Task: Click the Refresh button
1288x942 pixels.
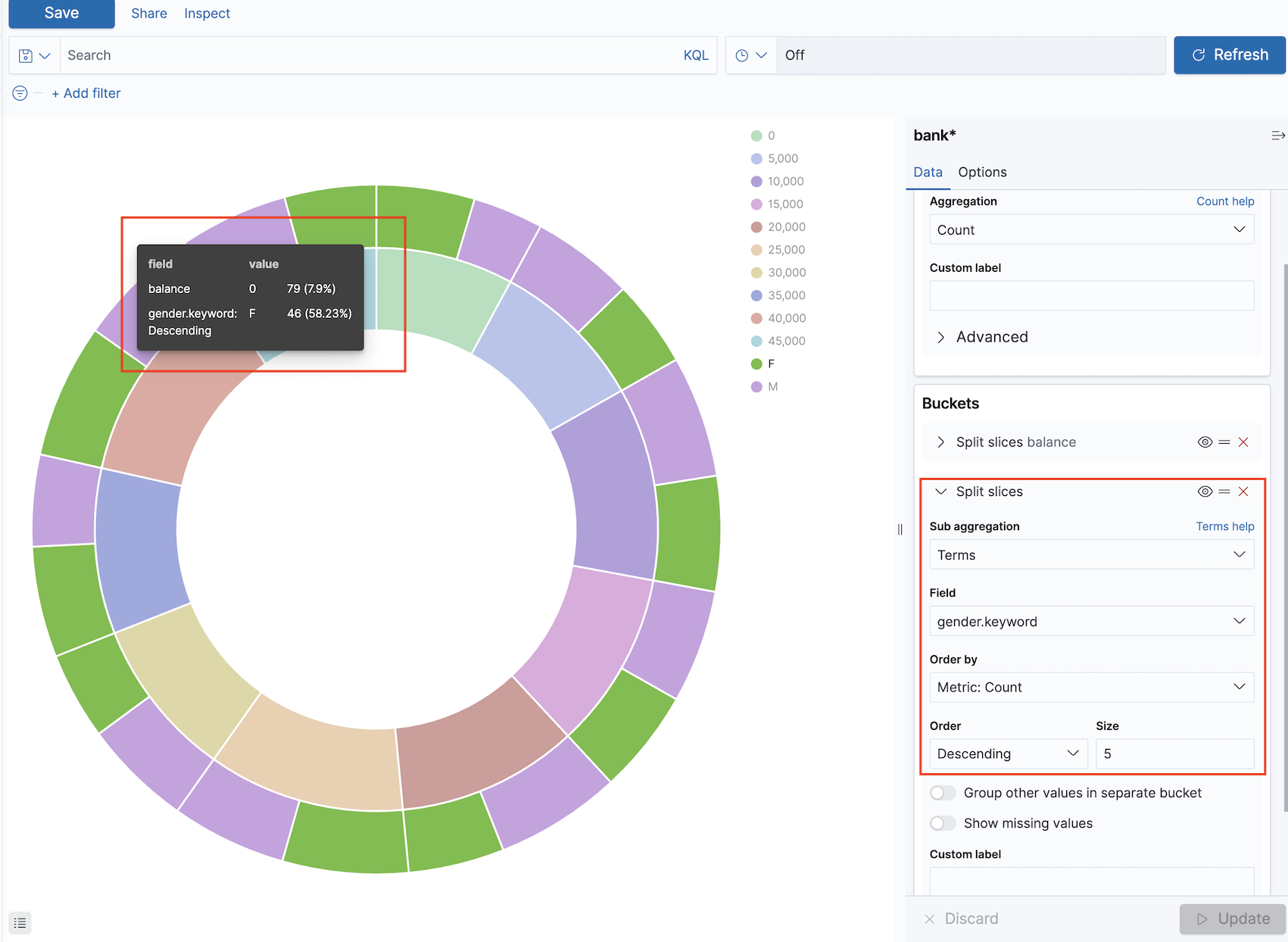Action: [1229, 55]
